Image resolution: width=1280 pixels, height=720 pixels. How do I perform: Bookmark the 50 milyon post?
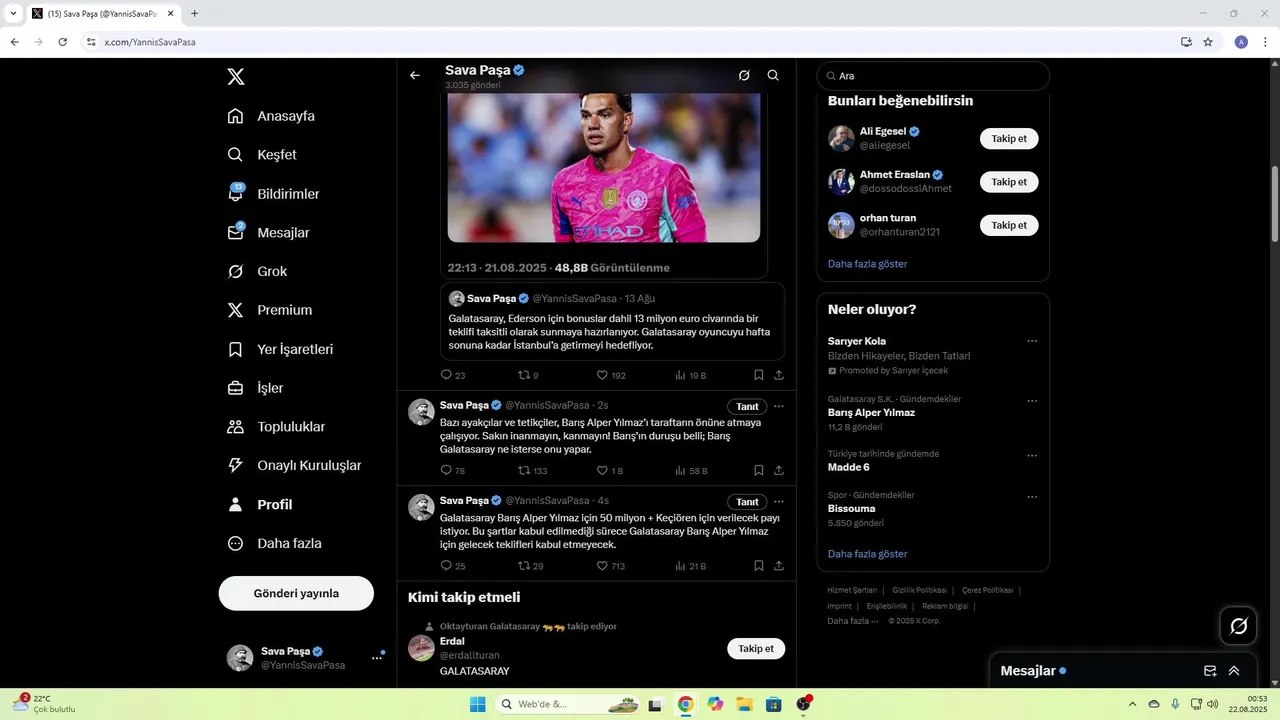point(759,566)
